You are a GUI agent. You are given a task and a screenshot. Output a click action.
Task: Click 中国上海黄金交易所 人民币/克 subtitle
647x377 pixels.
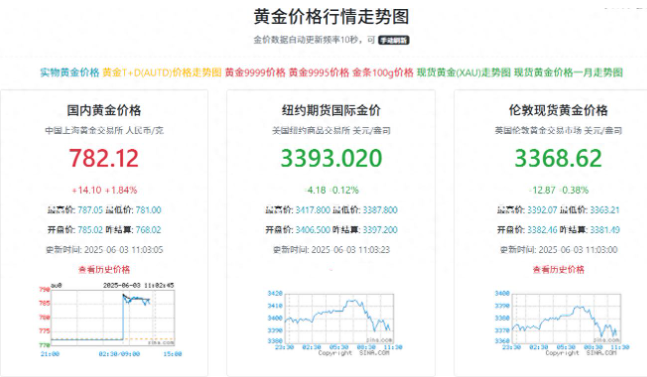pos(104,130)
